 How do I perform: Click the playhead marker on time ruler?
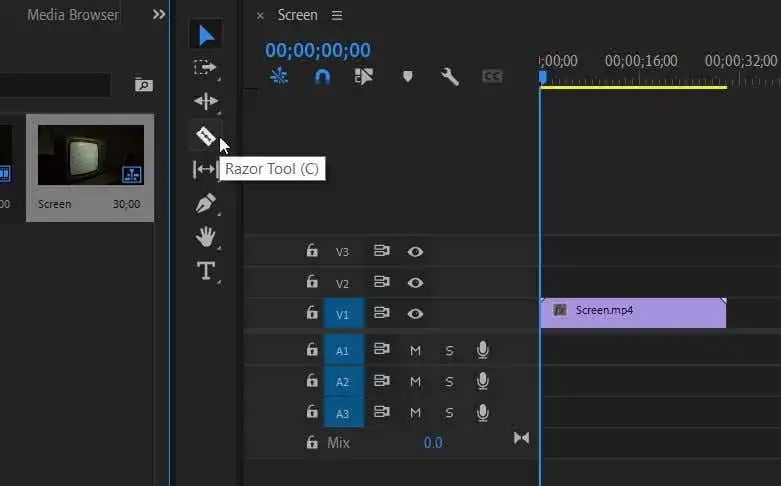click(x=543, y=77)
